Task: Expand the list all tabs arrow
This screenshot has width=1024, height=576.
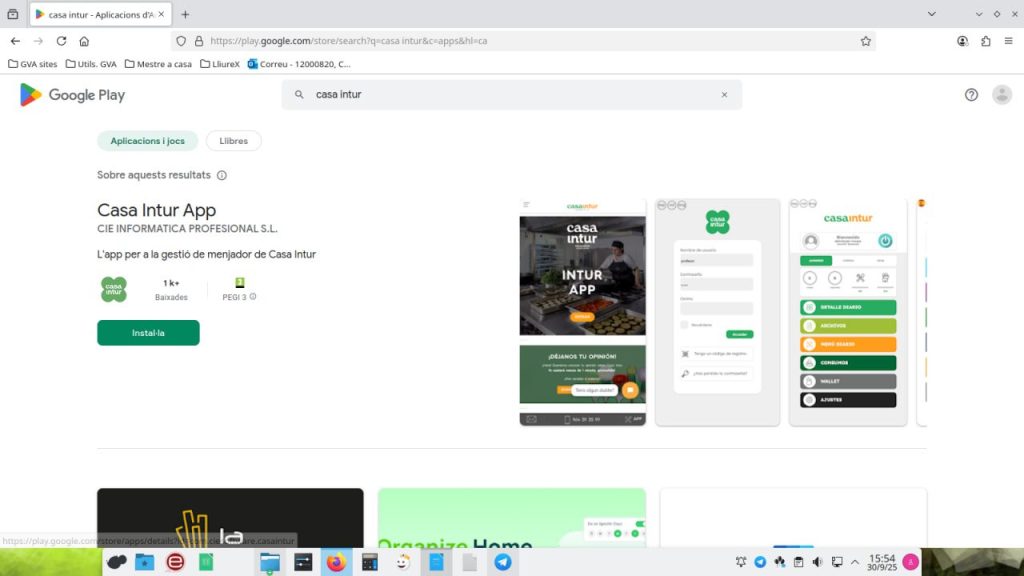Action: click(x=931, y=14)
